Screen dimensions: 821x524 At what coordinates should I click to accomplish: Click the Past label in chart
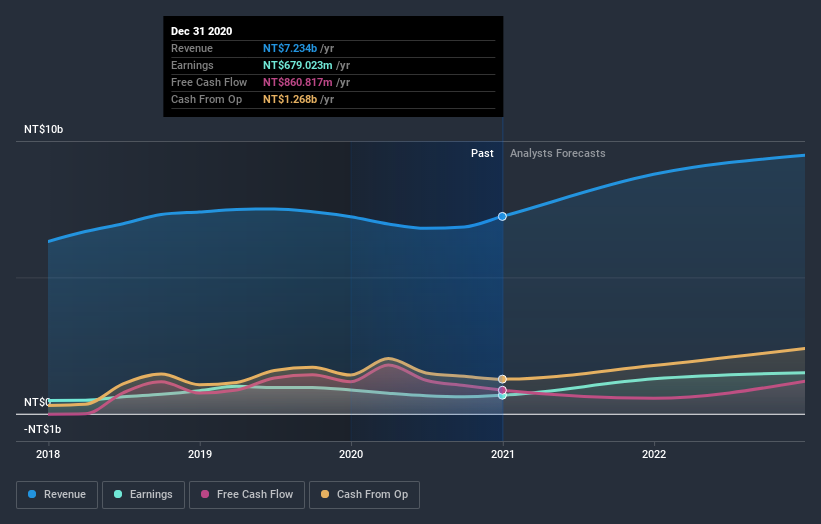(482, 153)
